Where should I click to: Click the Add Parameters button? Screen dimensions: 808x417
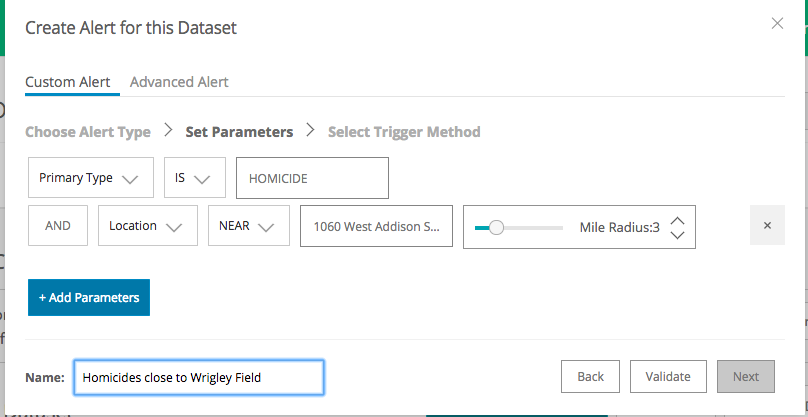(89, 297)
